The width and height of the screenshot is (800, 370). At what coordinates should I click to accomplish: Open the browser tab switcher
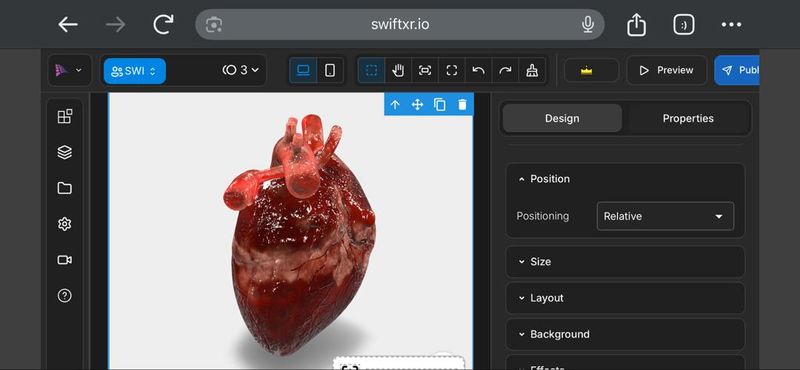point(684,24)
